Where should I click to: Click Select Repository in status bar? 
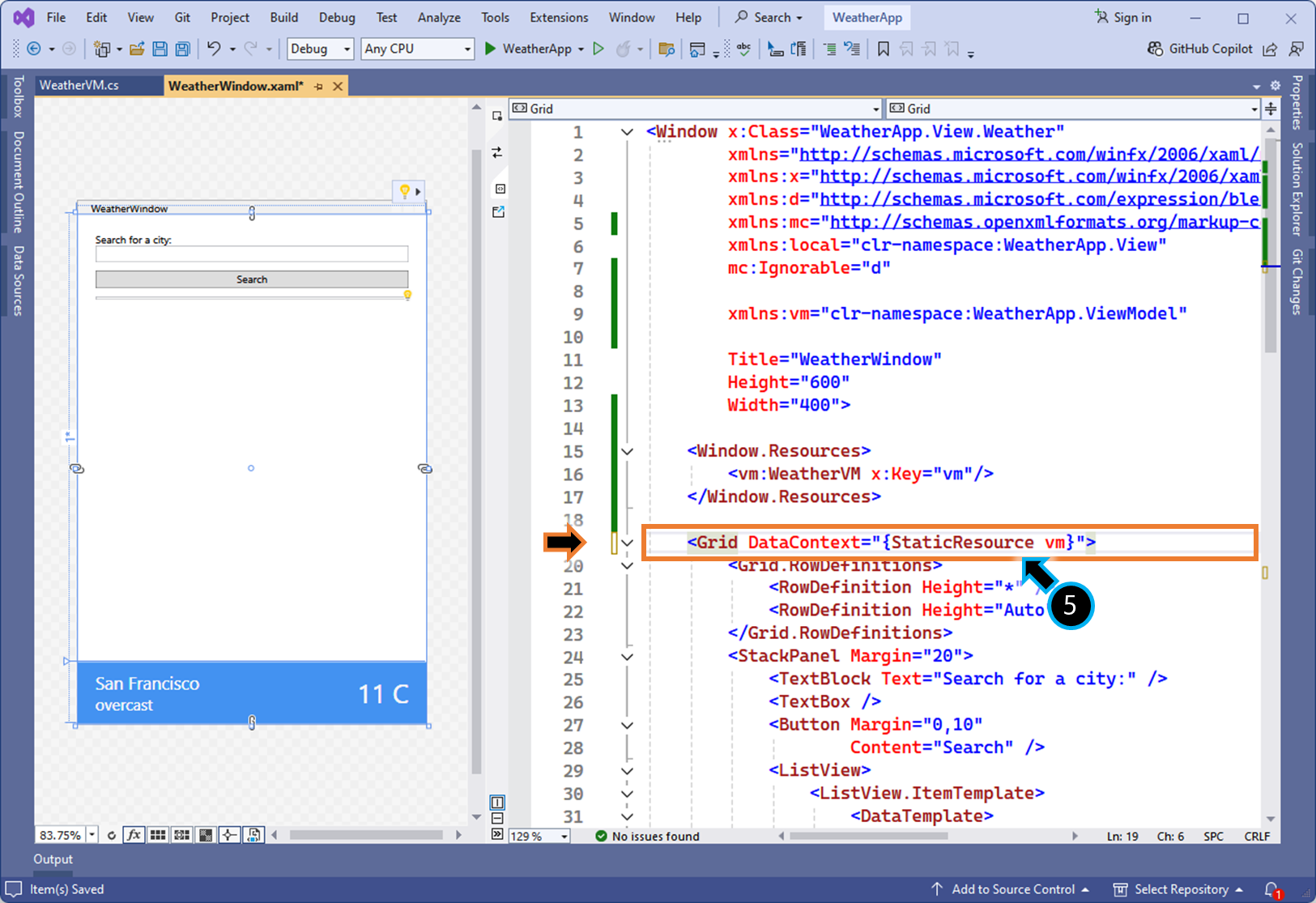click(1178, 889)
